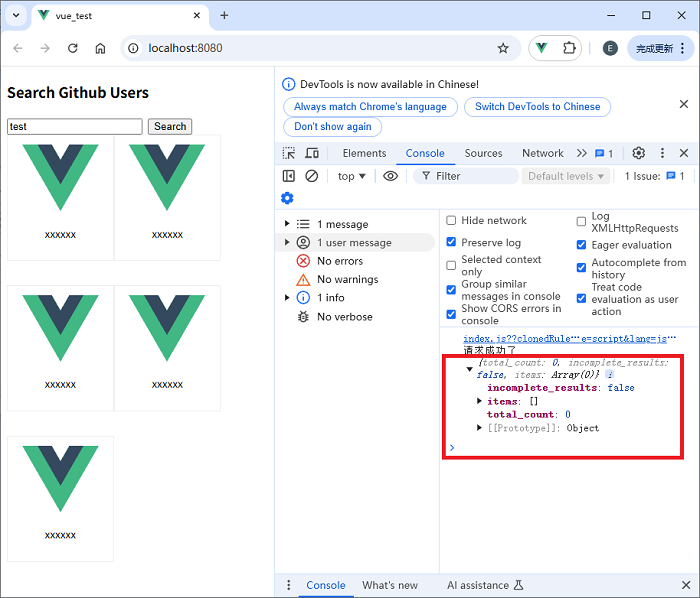
Task: Click the inspect element picker icon
Action: coord(289,153)
